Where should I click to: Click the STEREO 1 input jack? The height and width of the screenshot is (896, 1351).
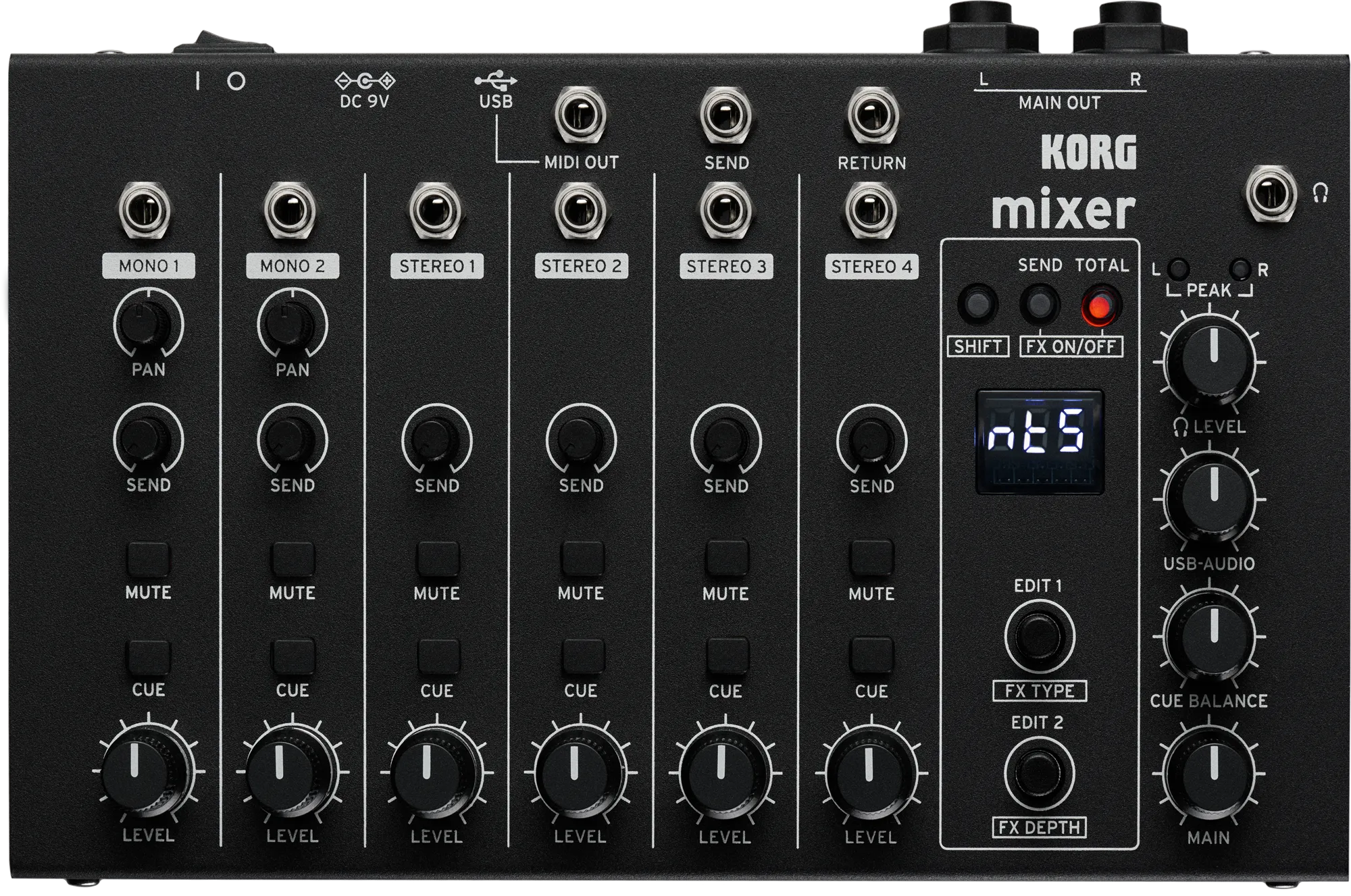[435, 210]
